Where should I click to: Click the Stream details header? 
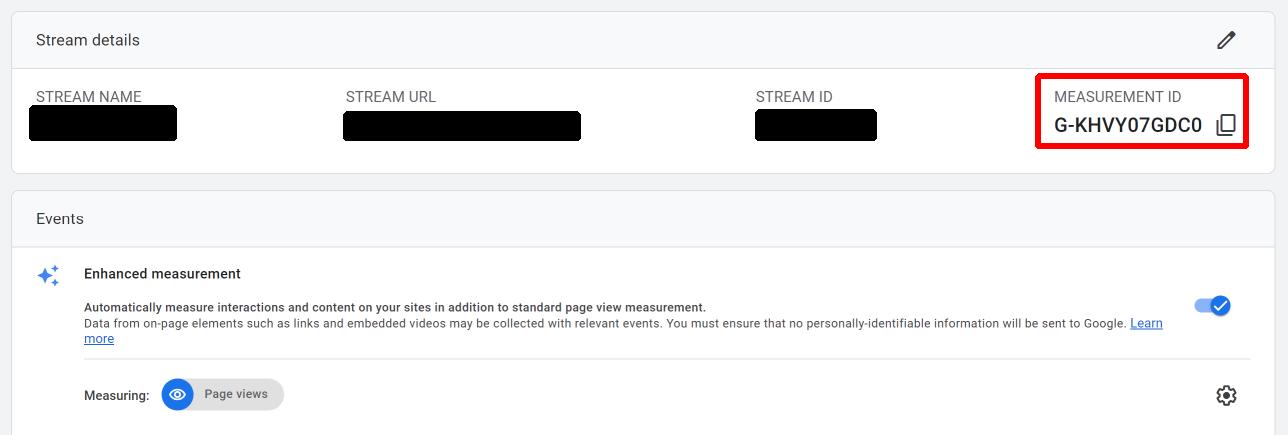[88, 40]
